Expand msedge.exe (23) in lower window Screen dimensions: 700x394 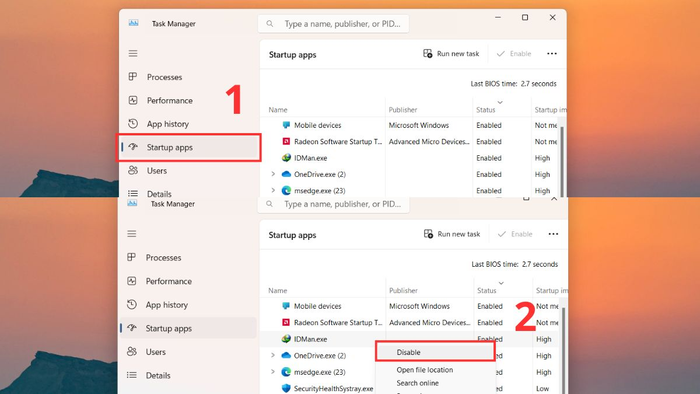click(x=273, y=372)
